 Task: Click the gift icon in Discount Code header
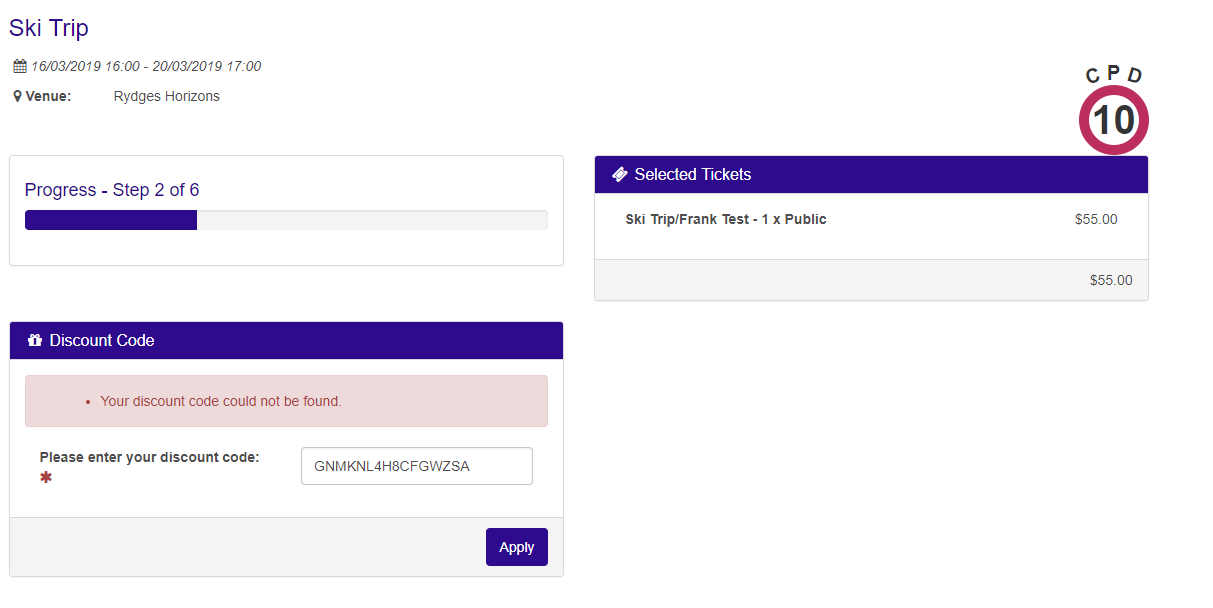(35, 340)
